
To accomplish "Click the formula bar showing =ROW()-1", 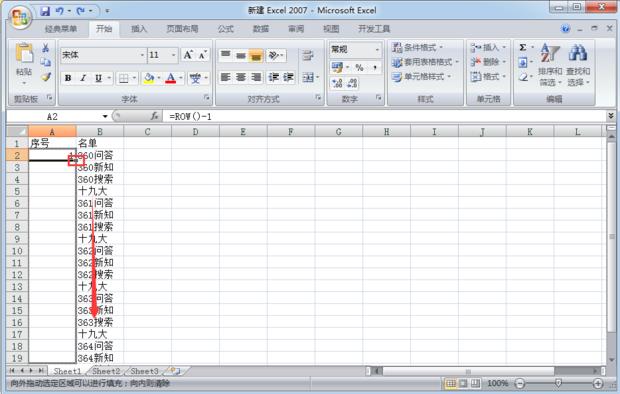I will click(x=384, y=116).
